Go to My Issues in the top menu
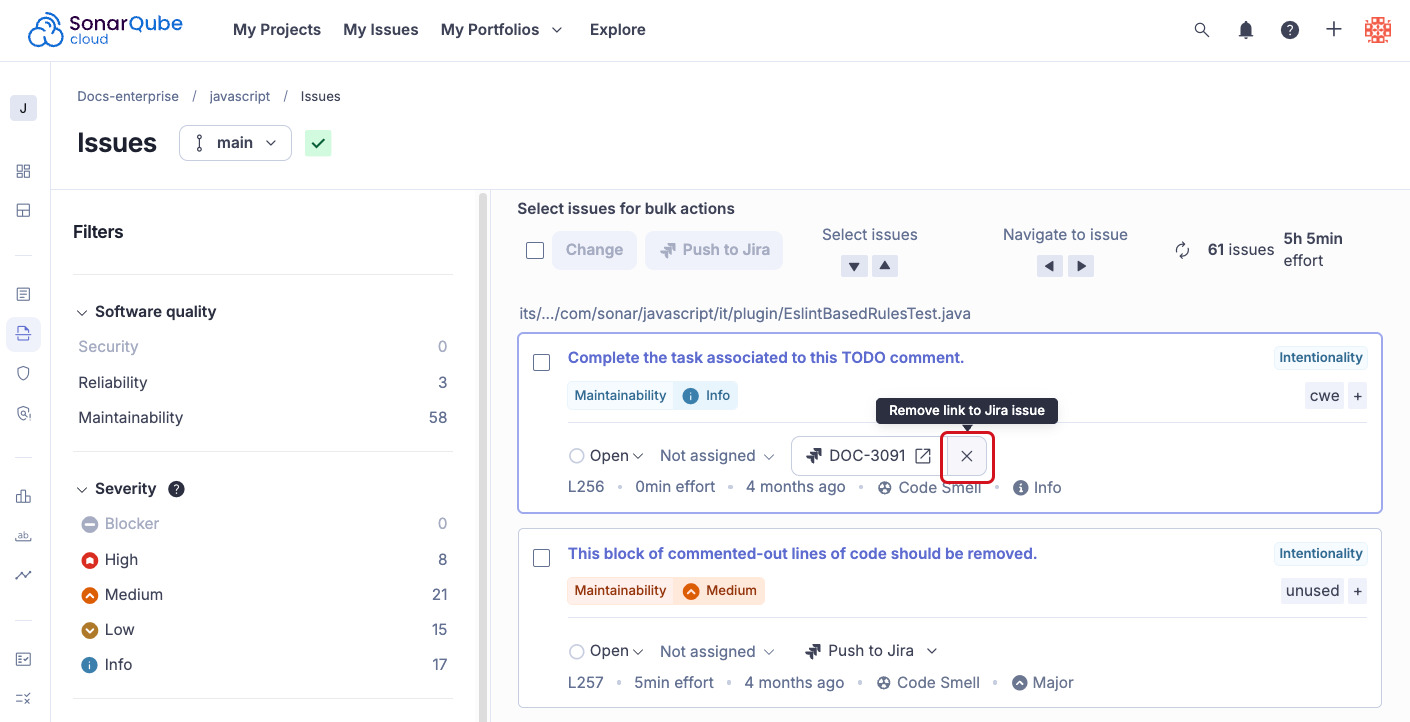 [x=380, y=29]
